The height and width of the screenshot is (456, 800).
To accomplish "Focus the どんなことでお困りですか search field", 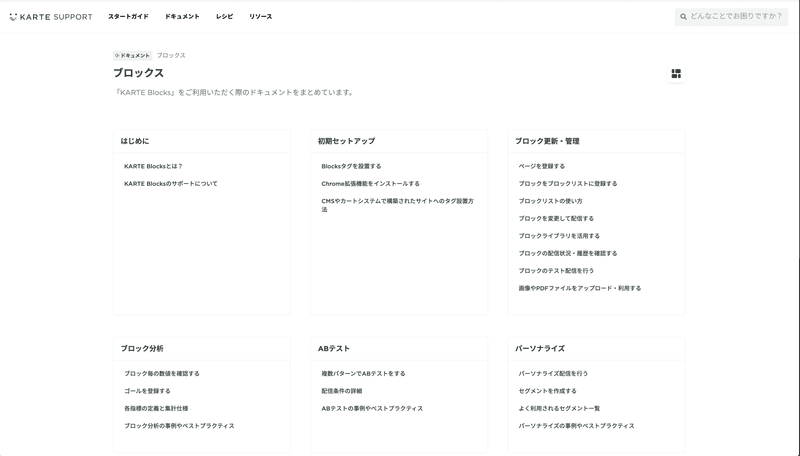I will tap(732, 17).
